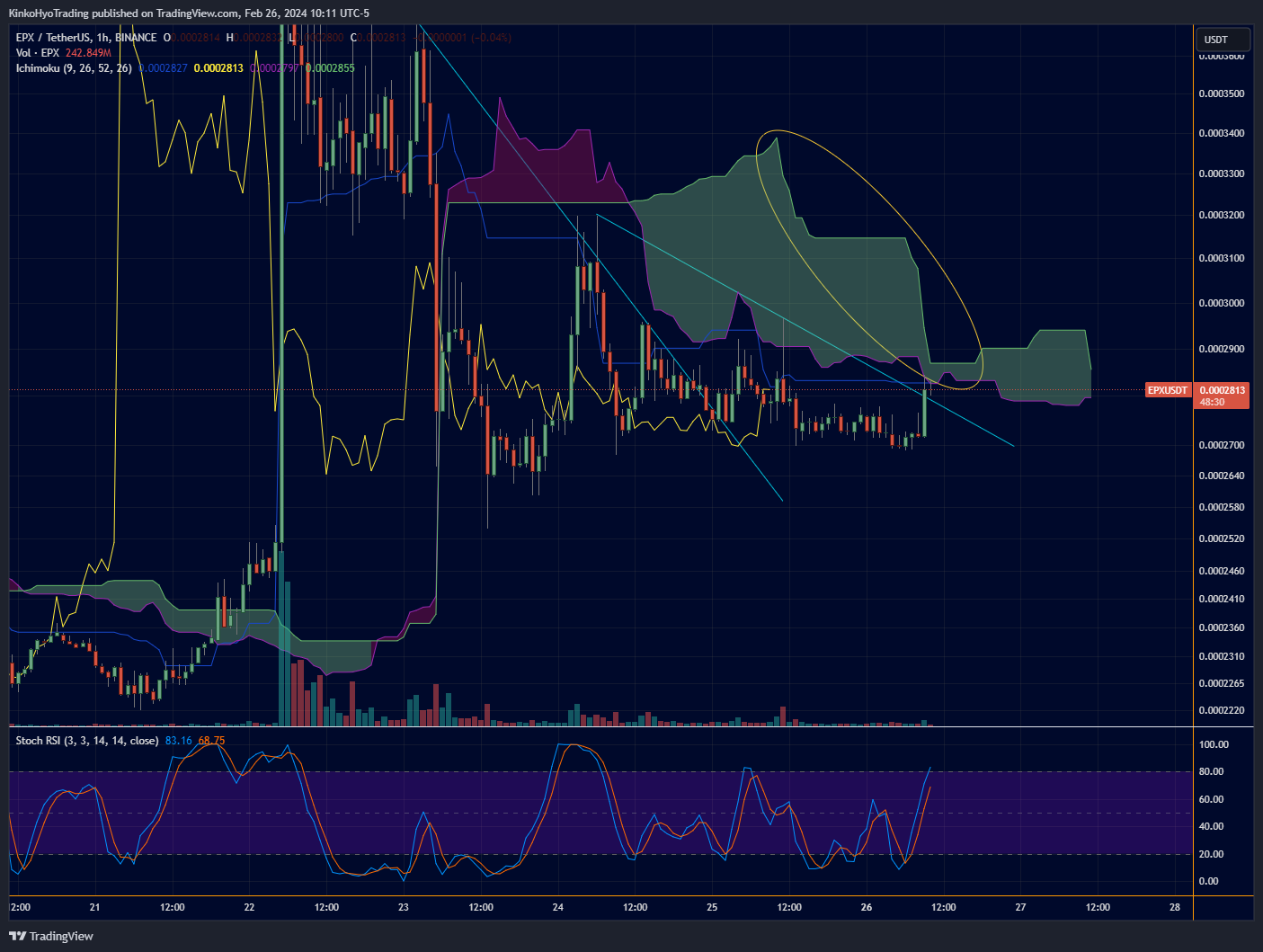Image resolution: width=1263 pixels, height=952 pixels.
Task: Click the yellow Ichimoku value 0.0002813
Action: coord(218,68)
